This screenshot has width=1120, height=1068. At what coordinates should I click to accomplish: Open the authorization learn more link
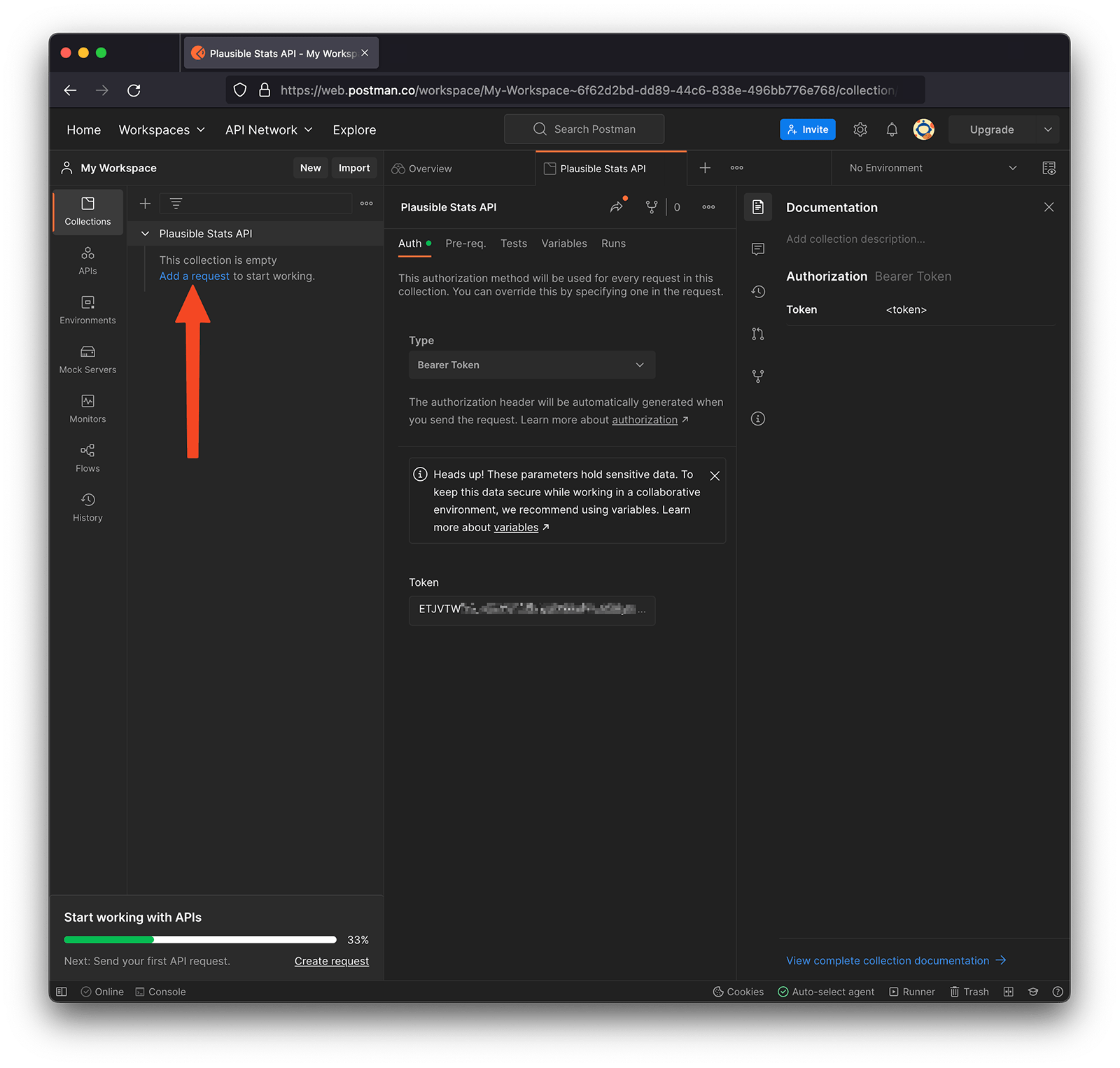645,420
